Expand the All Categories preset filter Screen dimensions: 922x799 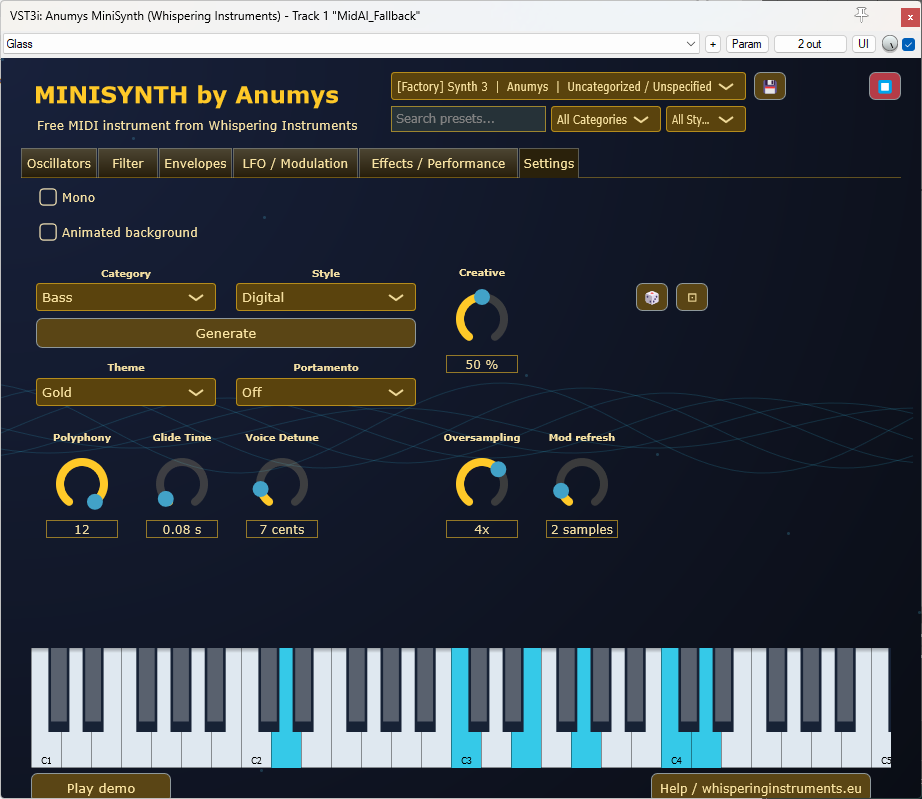606,119
